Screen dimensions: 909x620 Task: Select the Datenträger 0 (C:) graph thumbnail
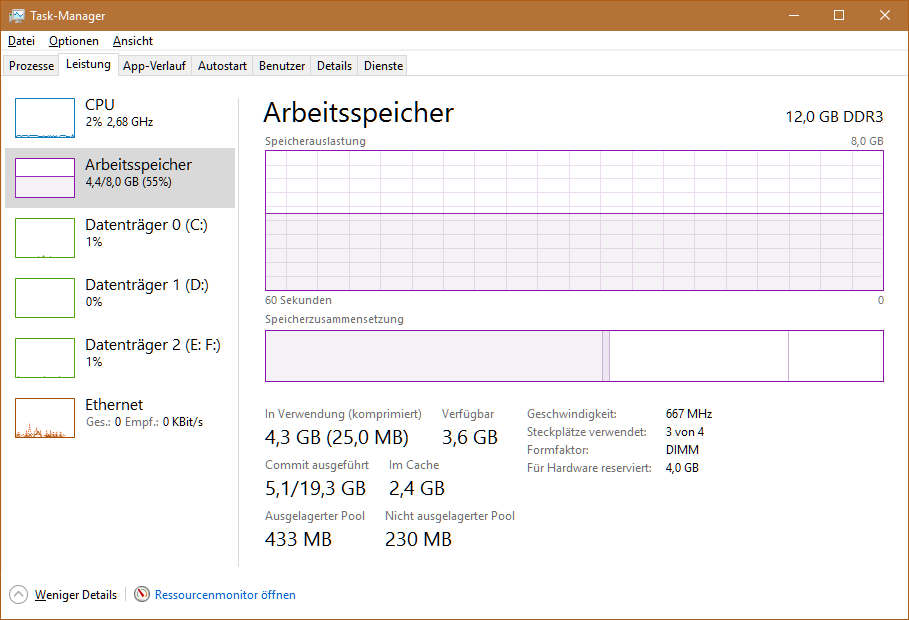[x=45, y=238]
